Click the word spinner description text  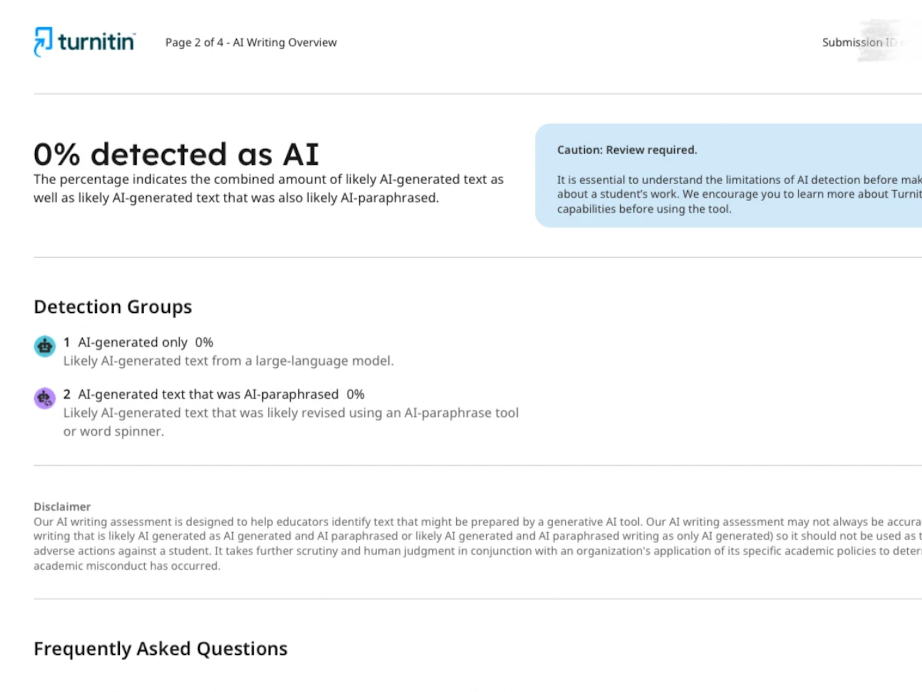coord(291,422)
